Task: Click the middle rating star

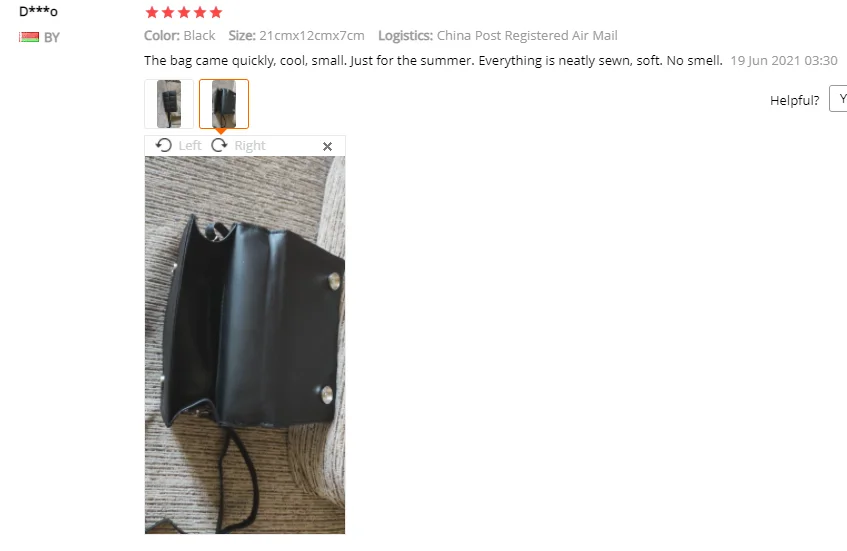Action: coord(184,12)
